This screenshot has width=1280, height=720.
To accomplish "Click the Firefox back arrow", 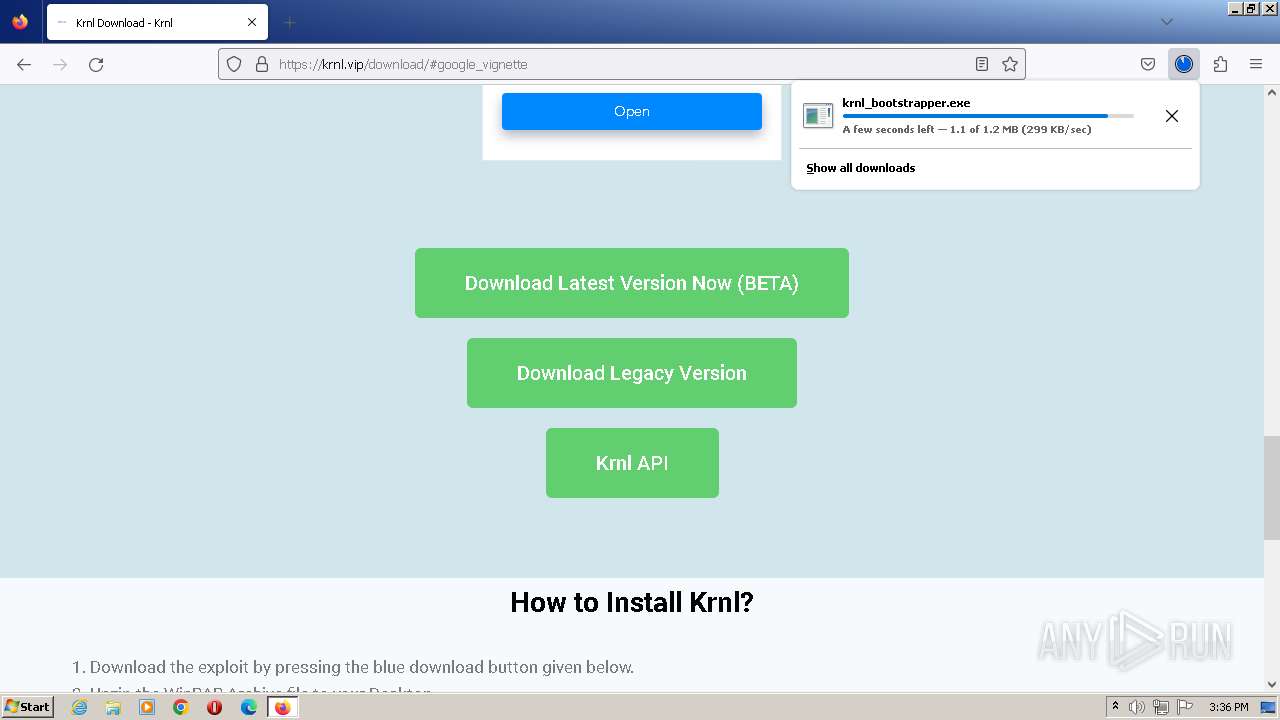I will [x=24, y=64].
